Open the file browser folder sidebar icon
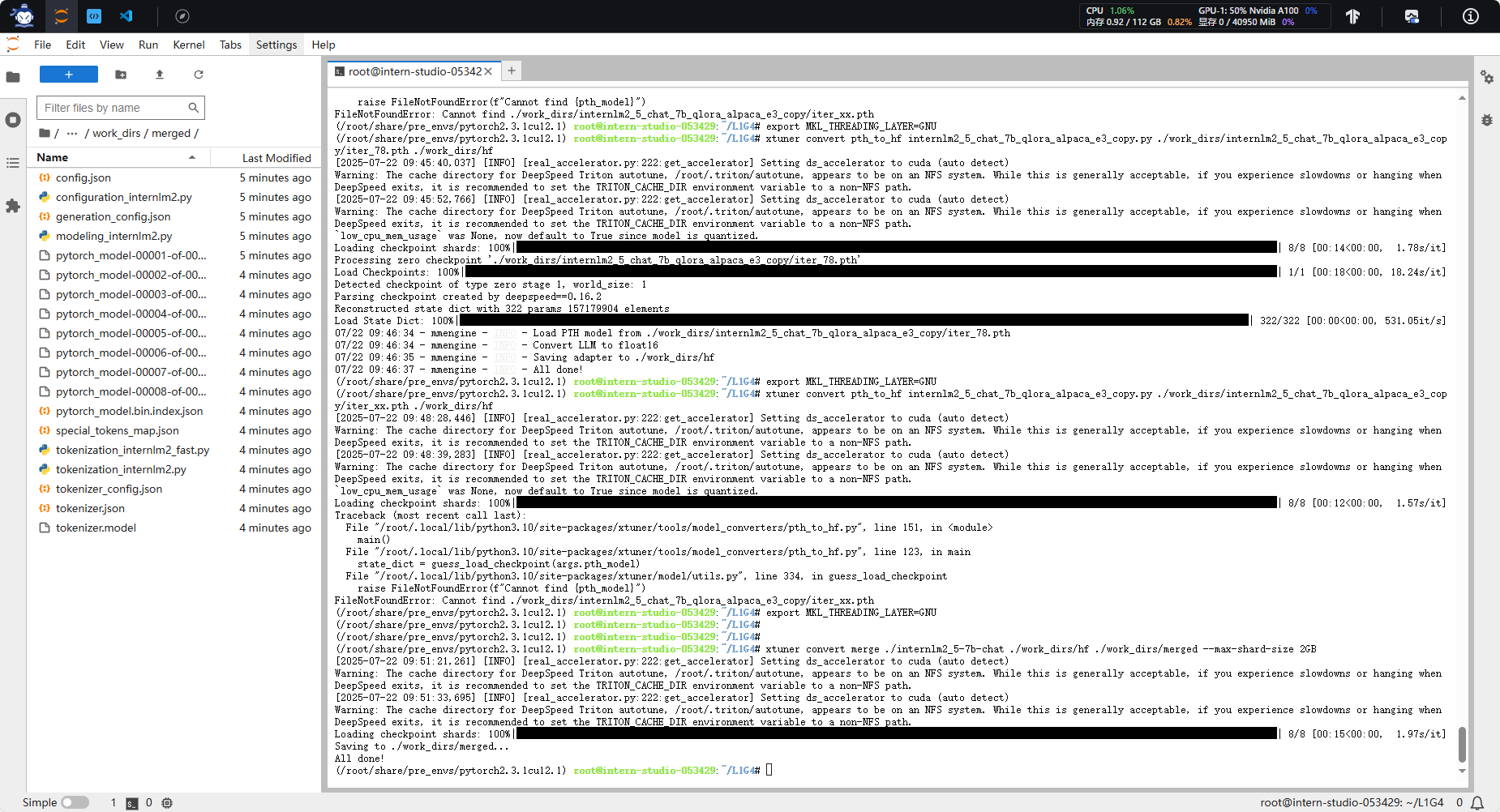Screen dimensions: 1500x812 13,77
